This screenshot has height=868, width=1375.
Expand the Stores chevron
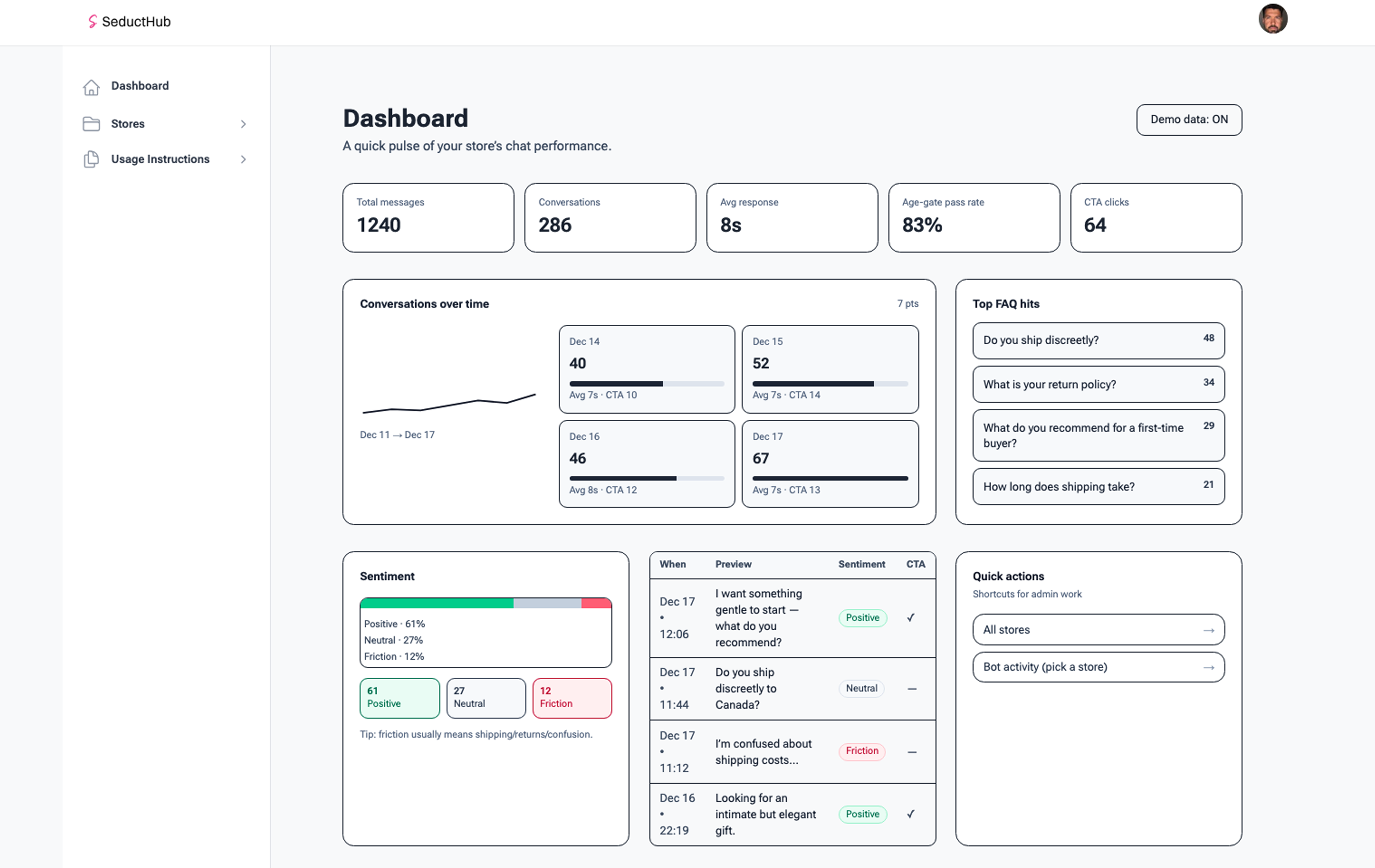[243, 124]
